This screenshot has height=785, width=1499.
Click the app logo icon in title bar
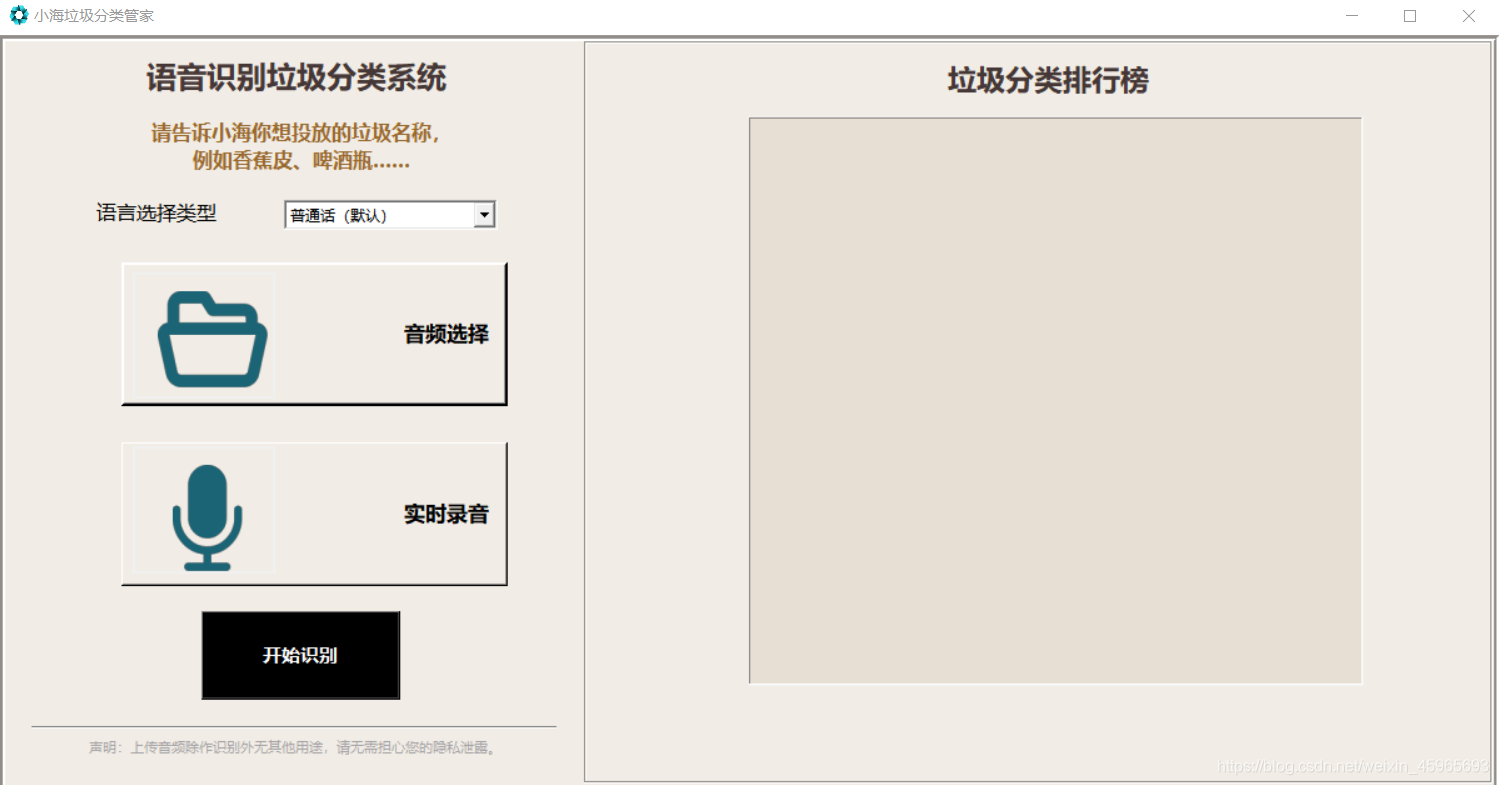pos(18,16)
